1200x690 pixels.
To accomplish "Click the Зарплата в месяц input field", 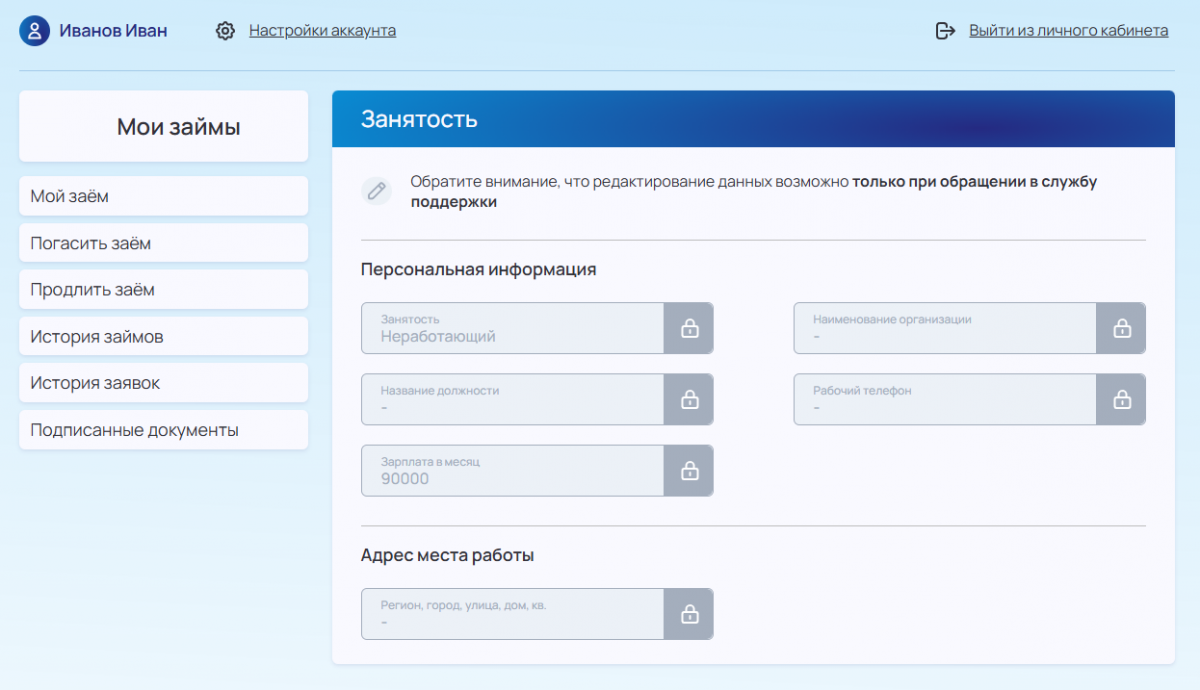I will point(513,470).
